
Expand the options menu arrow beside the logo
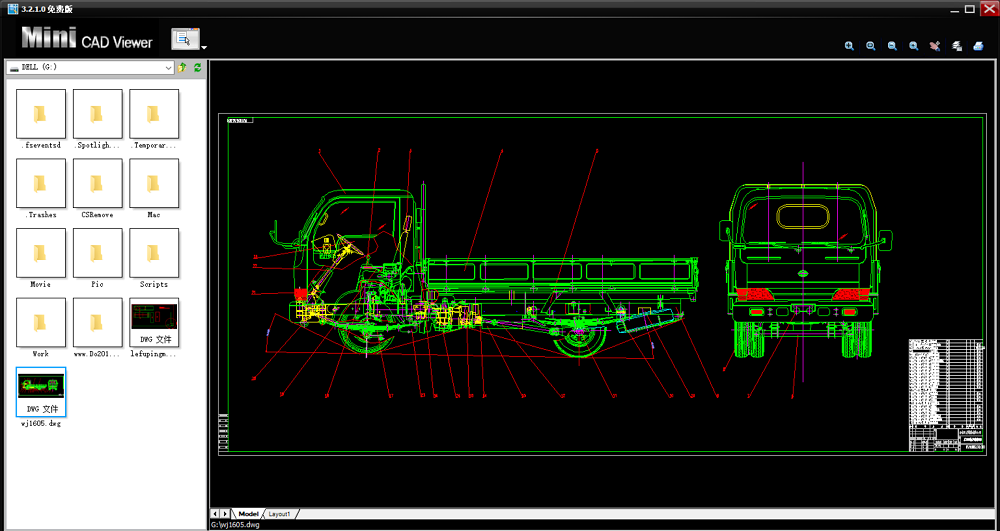coord(204,46)
